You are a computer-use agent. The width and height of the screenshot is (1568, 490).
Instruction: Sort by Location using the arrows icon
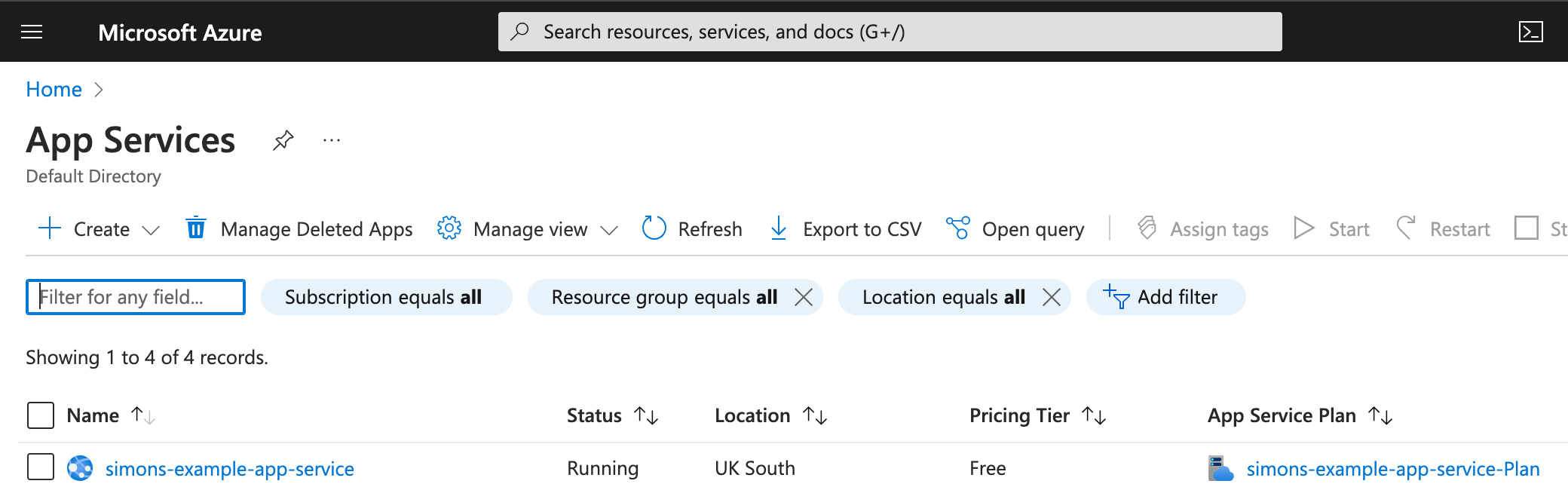coord(815,415)
